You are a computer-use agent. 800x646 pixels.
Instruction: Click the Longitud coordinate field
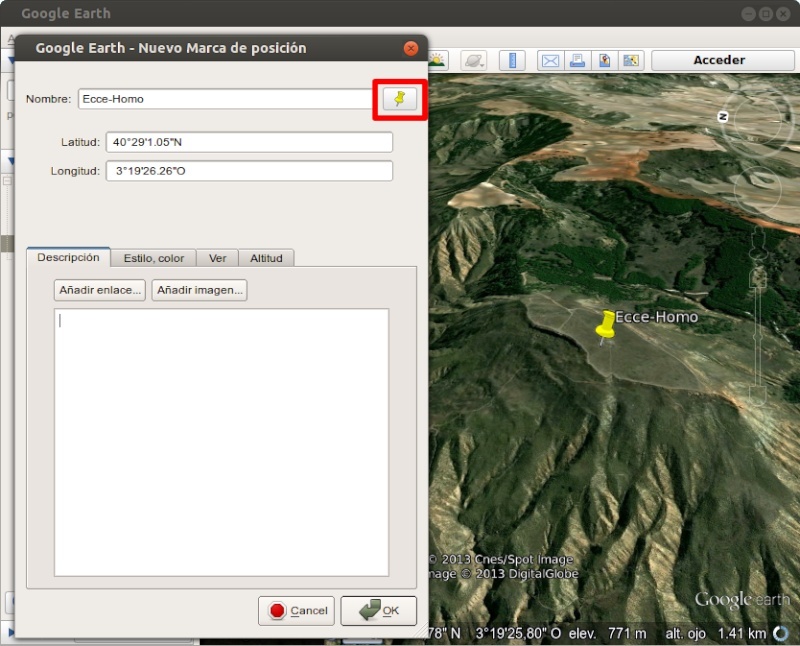(249, 171)
